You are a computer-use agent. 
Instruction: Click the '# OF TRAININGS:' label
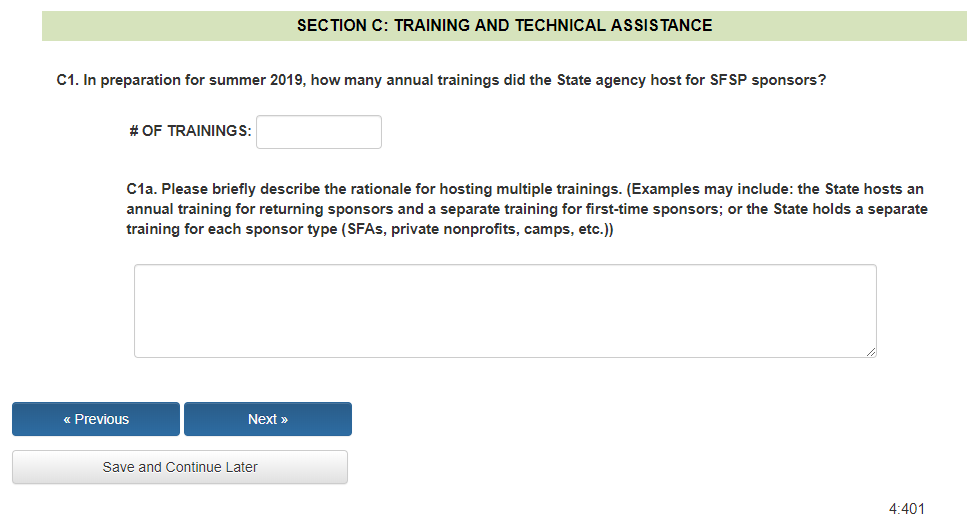pyautogui.click(x=190, y=132)
